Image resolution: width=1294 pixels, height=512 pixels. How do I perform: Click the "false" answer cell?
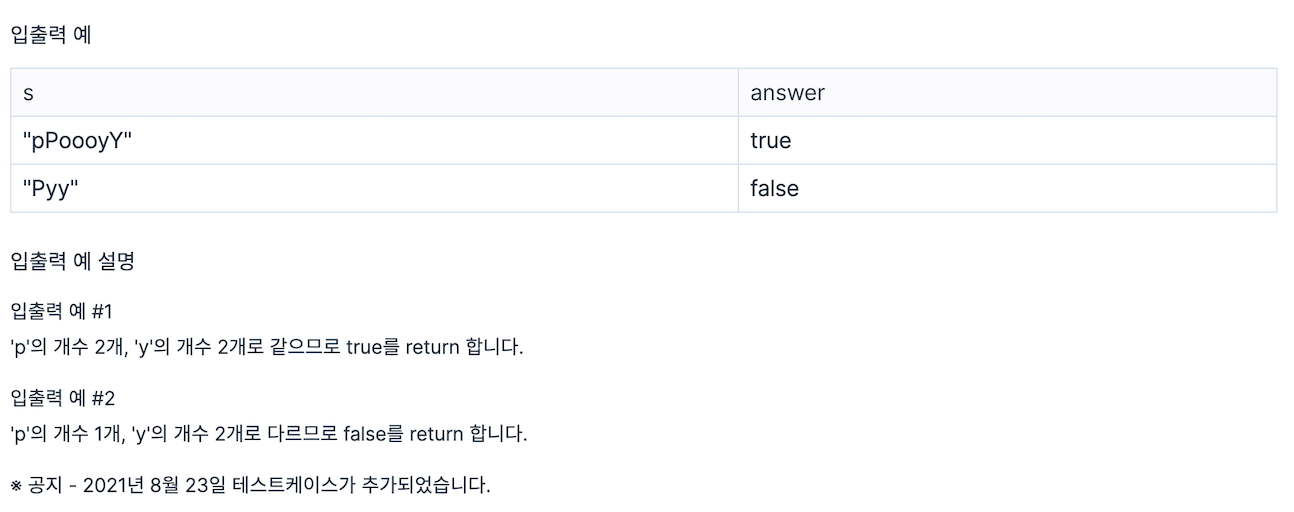pyautogui.click(x=1007, y=188)
